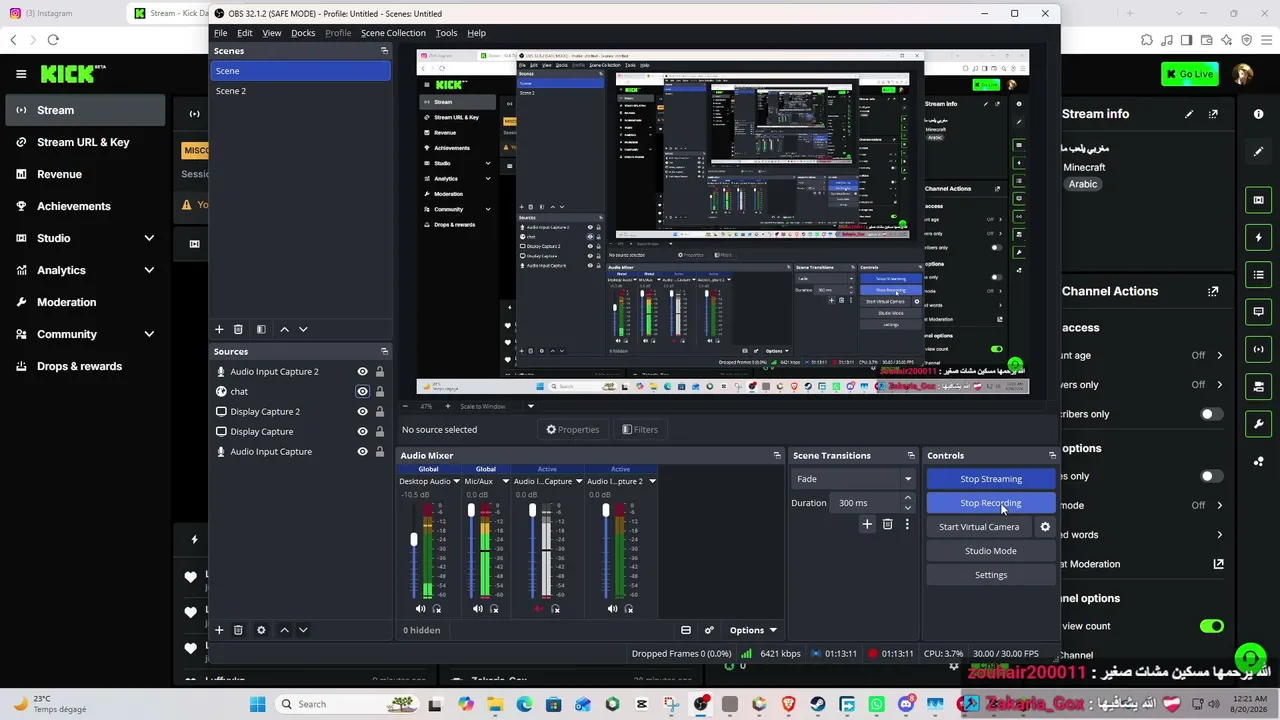Add a new source with plus icon
Screen dimensions: 1280x720
tap(219, 630)
